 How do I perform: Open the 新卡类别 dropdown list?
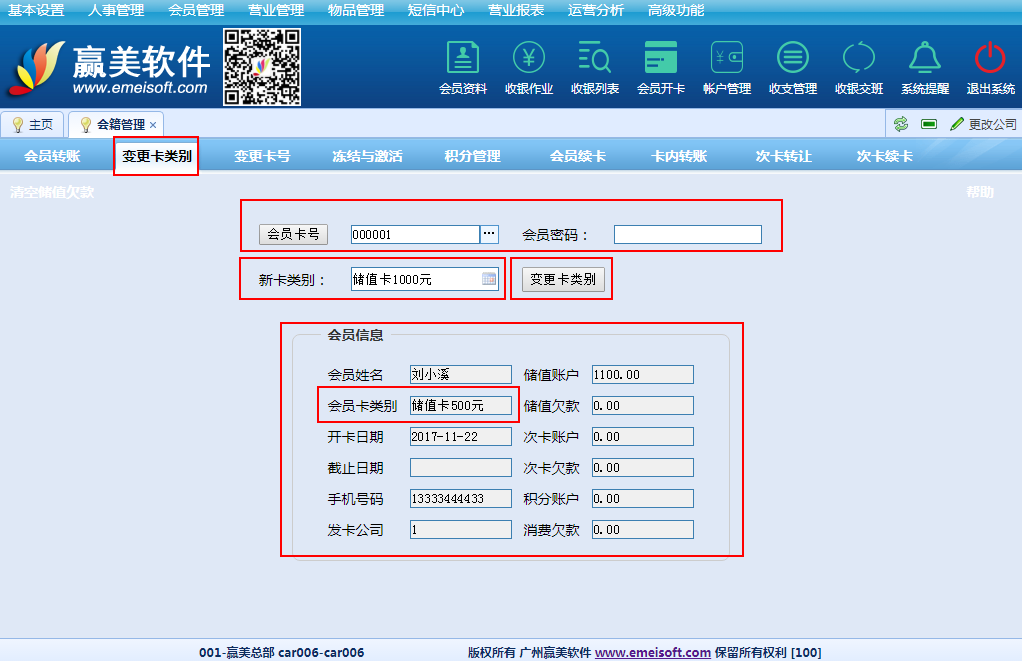(x=489, y=280)
